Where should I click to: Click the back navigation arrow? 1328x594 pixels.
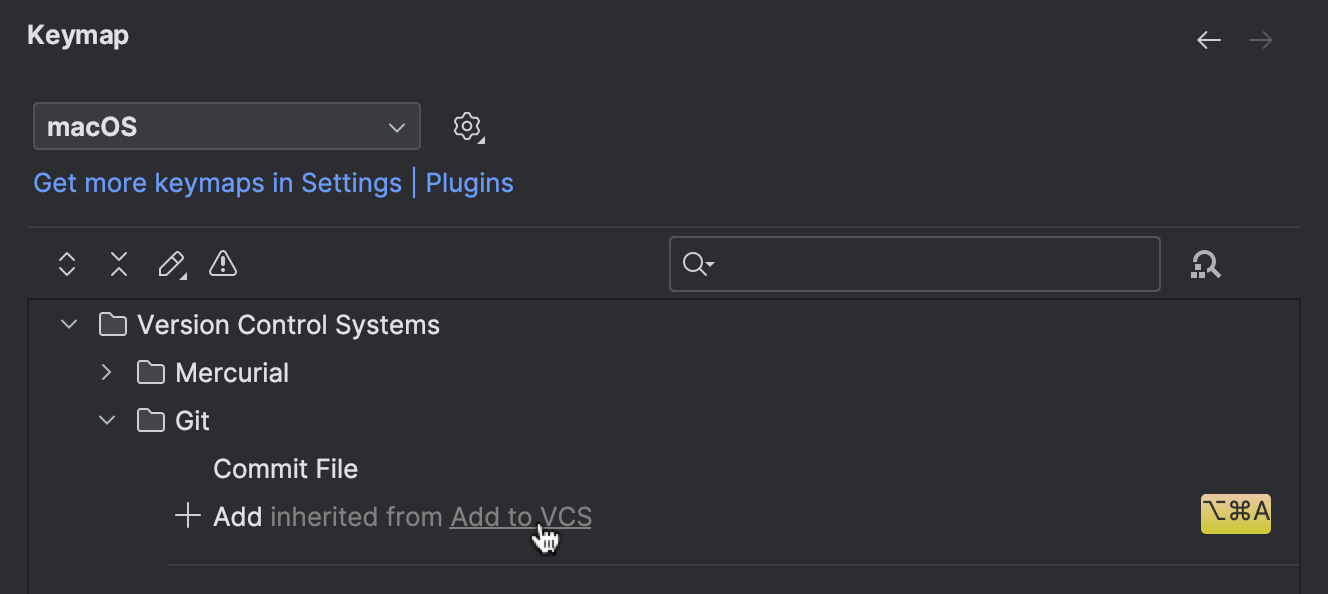pyautogui.click(x=1208, y=40)
